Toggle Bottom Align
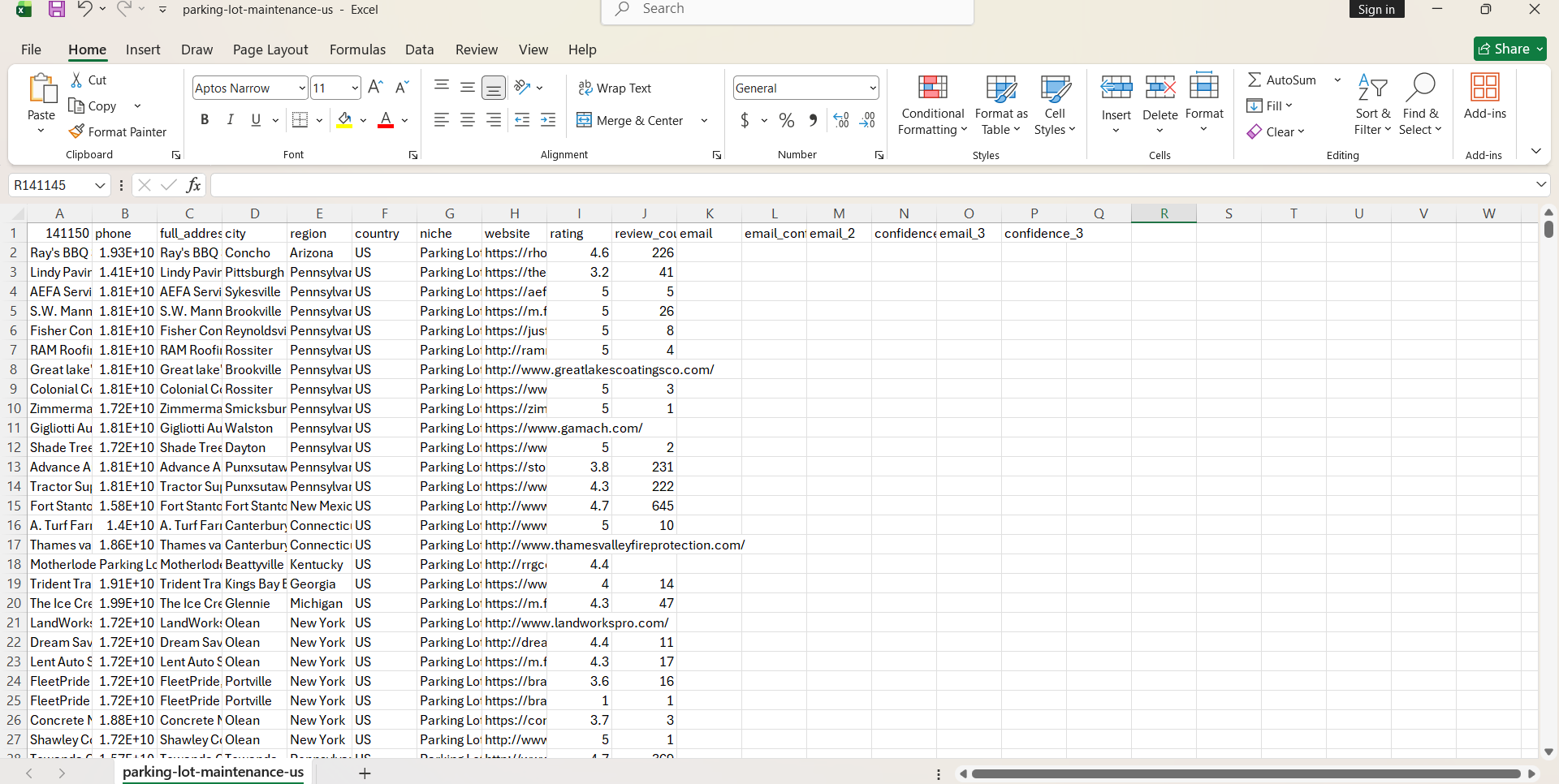This screenshot has width=1559, height=784. tap(494, 88)
